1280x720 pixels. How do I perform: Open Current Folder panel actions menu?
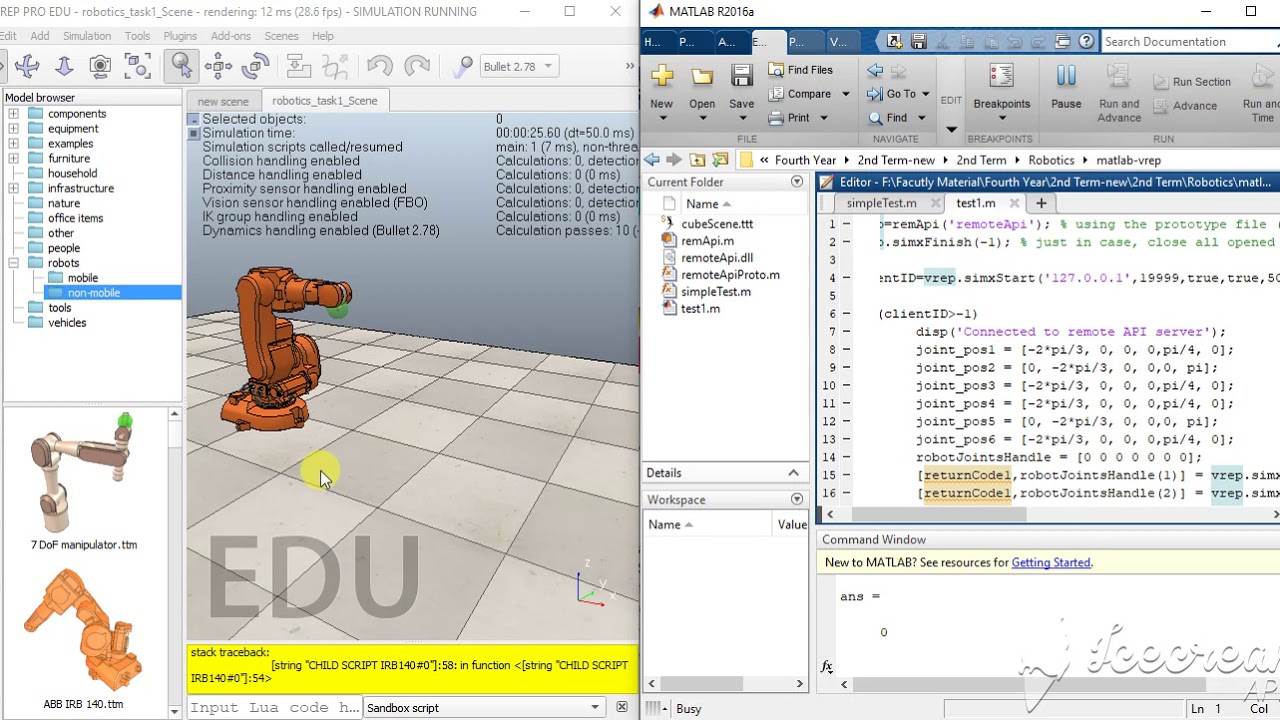tap(797, 182)
